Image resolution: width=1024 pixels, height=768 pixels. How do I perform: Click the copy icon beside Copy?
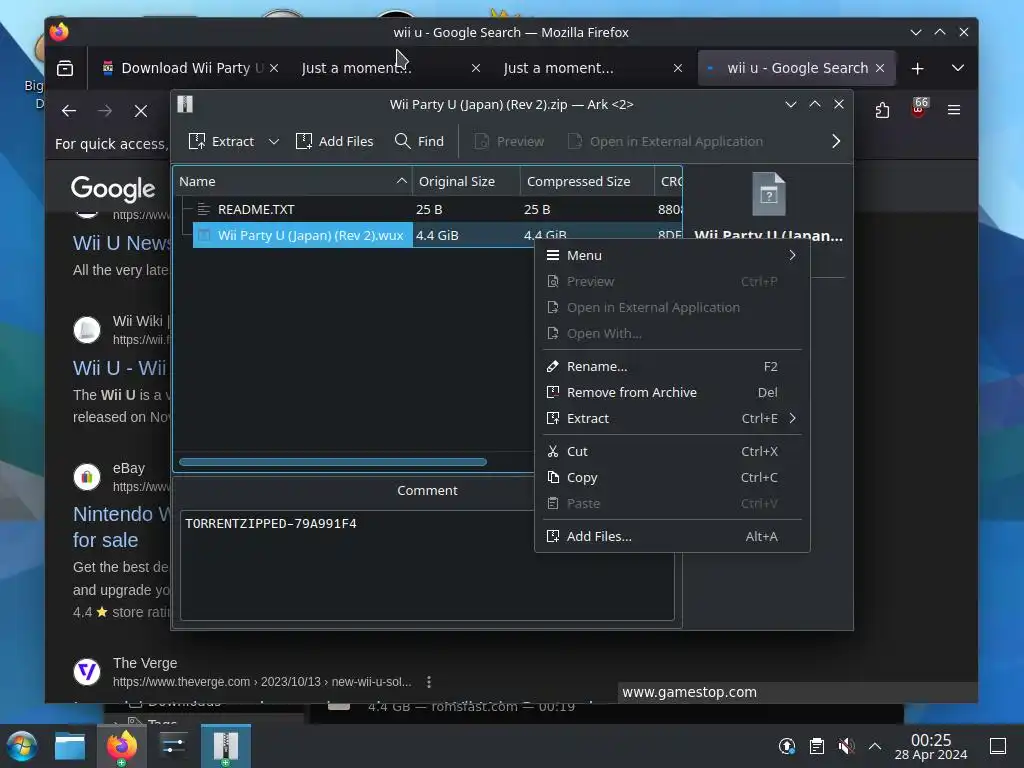coord(552,477)
